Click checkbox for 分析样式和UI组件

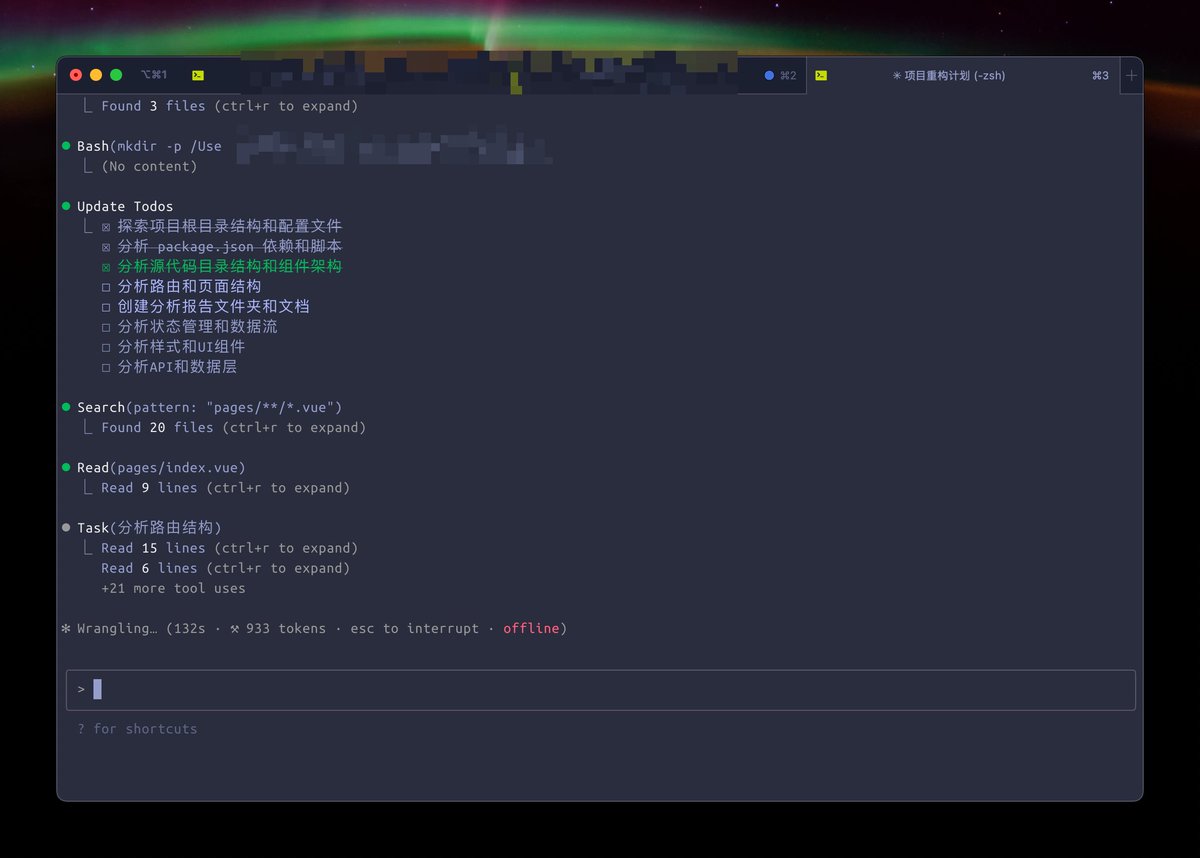106,347
